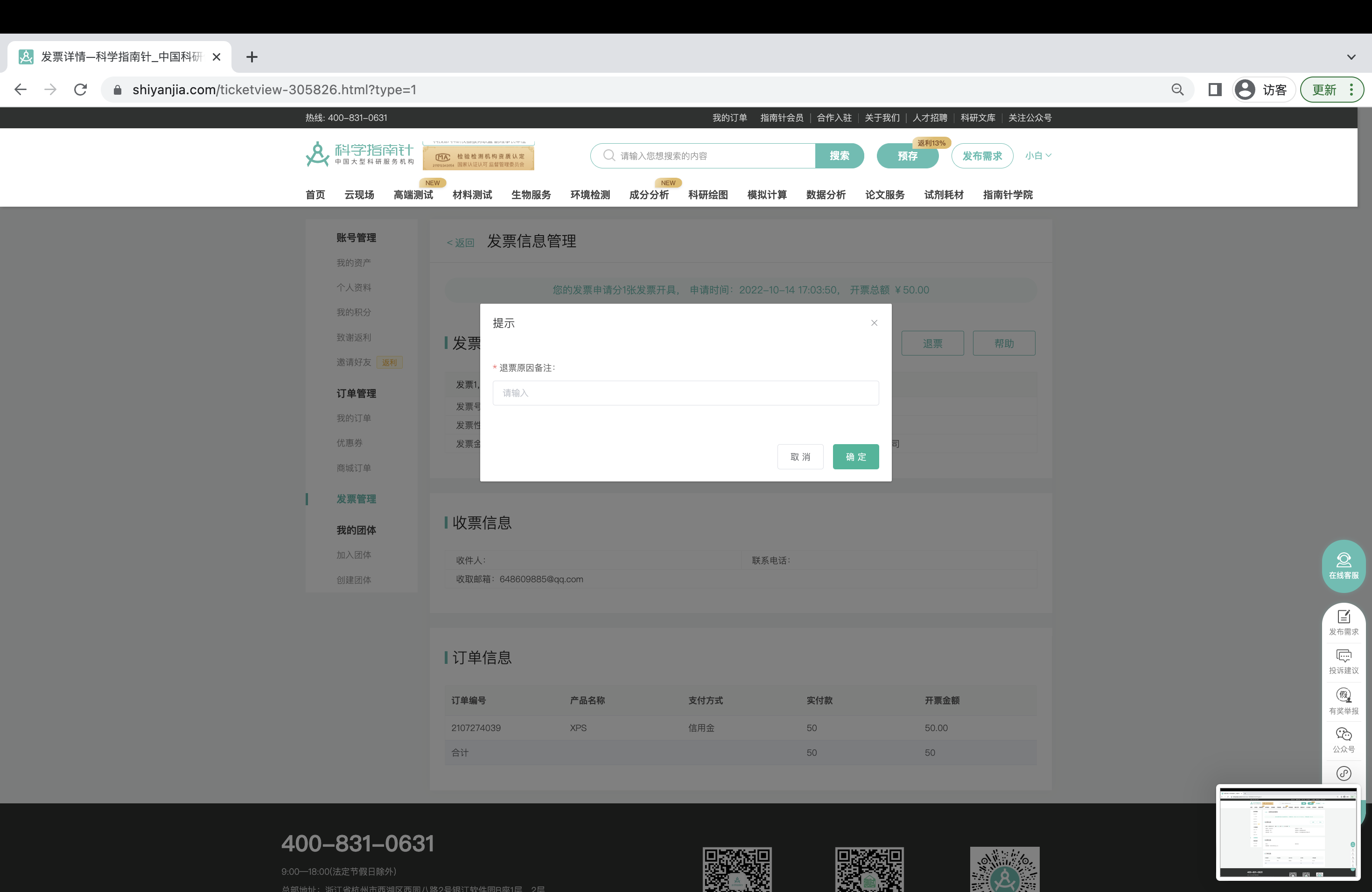The width and height of the screenshot is (1372, 892).
Task: Open the 材料测试 navigation menu
Action: click(472, 195)
